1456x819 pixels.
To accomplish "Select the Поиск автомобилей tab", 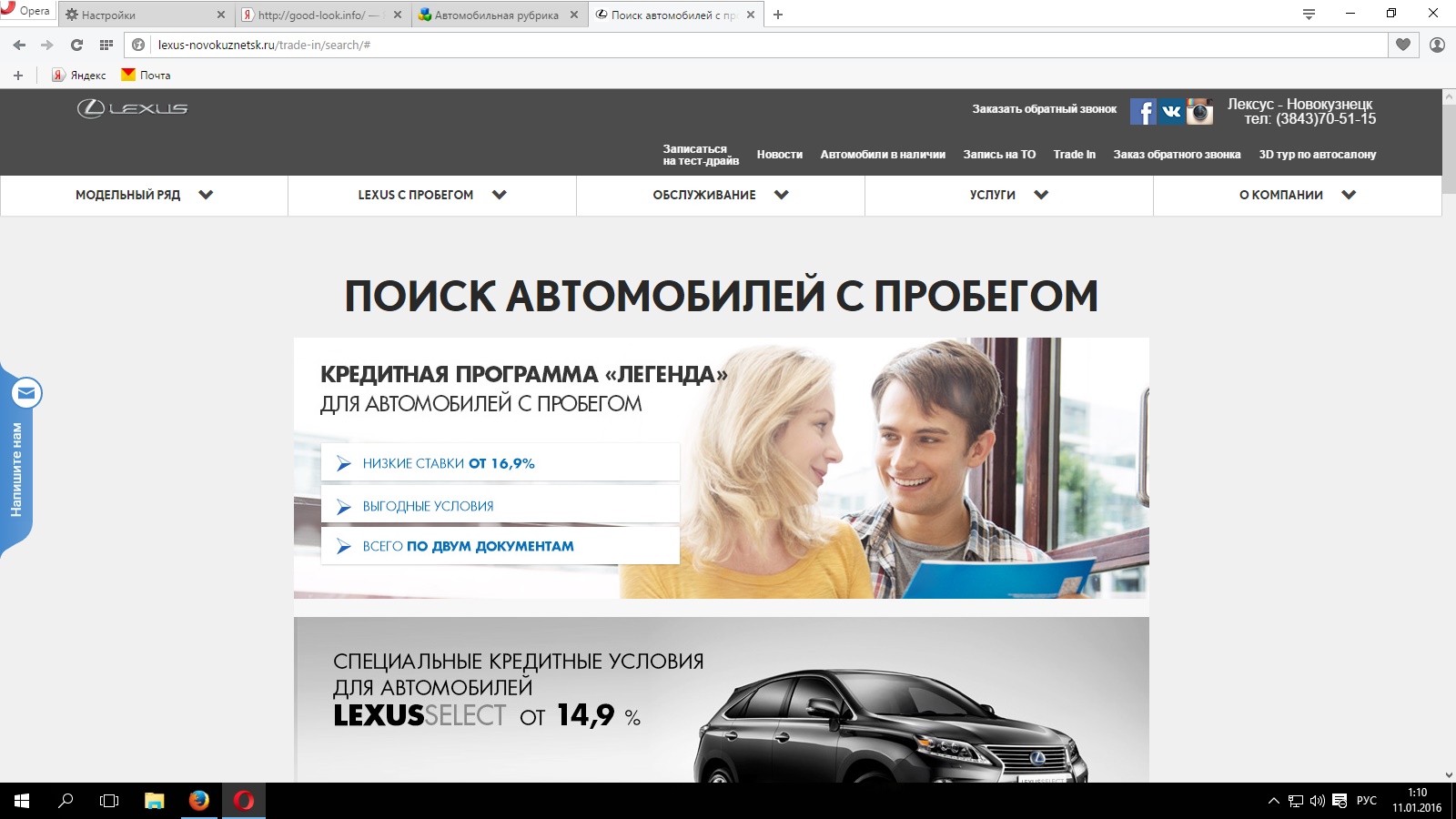I will (675, 15).
